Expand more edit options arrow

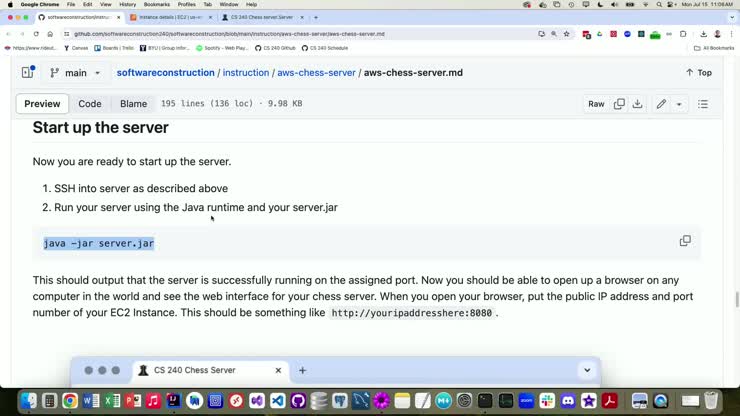pos(679,104)
